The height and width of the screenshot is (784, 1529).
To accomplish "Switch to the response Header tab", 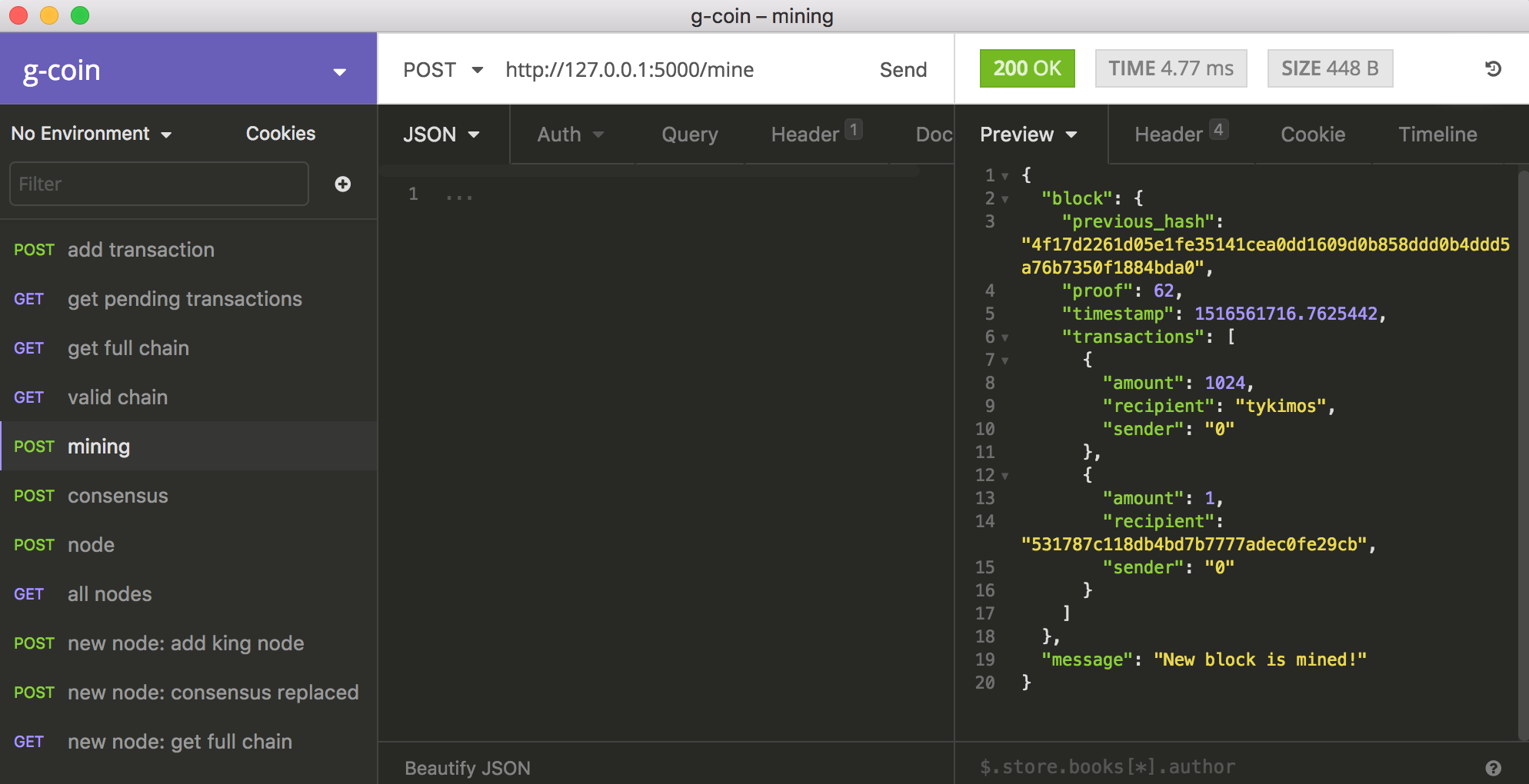I will click(x=1181, y=135).
